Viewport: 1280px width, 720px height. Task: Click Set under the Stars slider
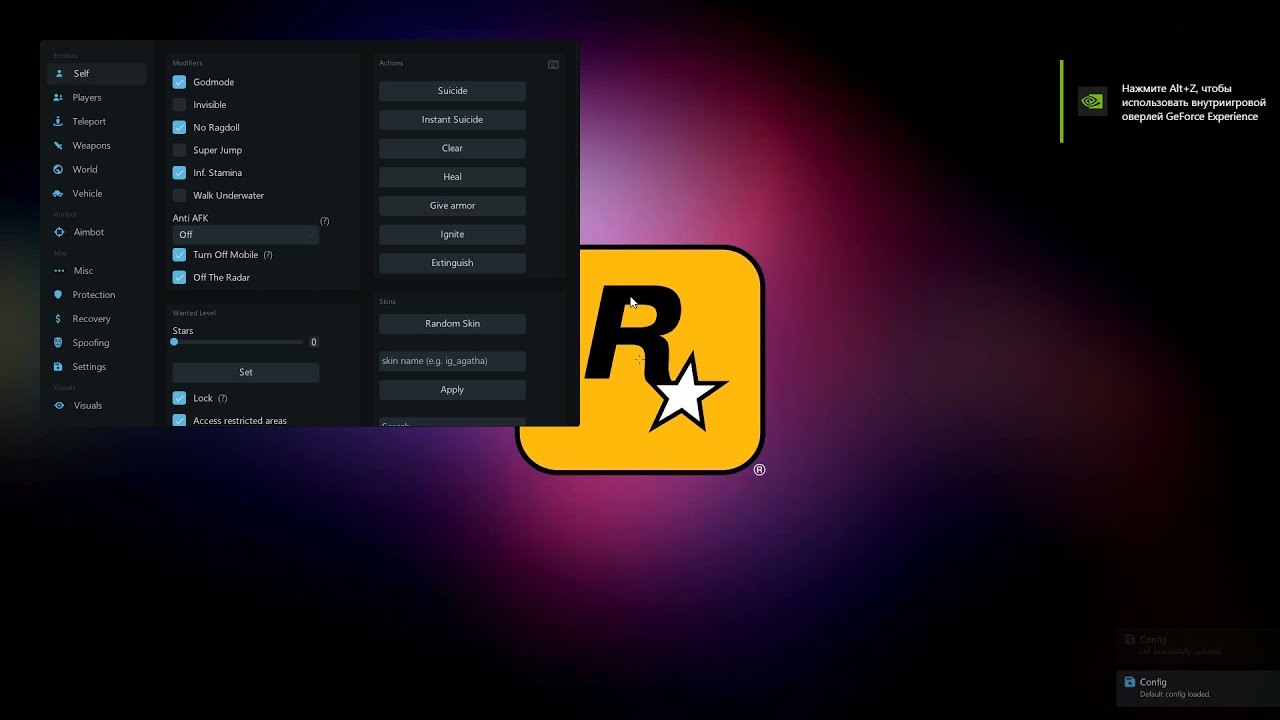[x=246, y=372]
